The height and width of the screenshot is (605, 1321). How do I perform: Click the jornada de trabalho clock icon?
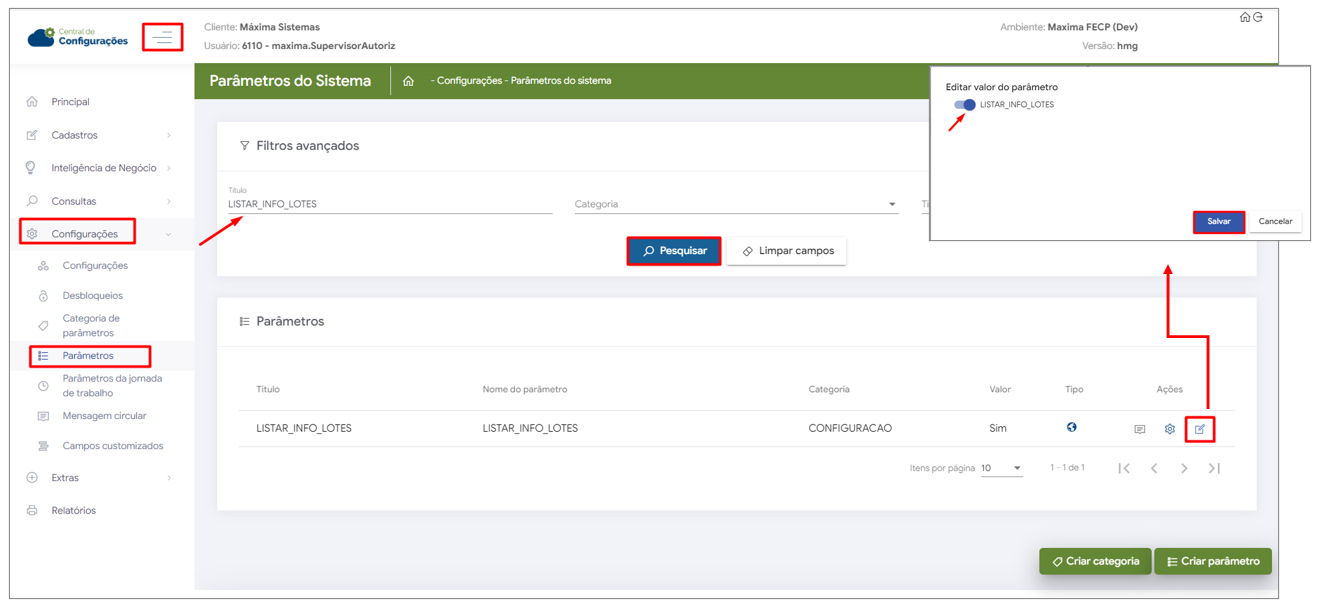[43, 386]
